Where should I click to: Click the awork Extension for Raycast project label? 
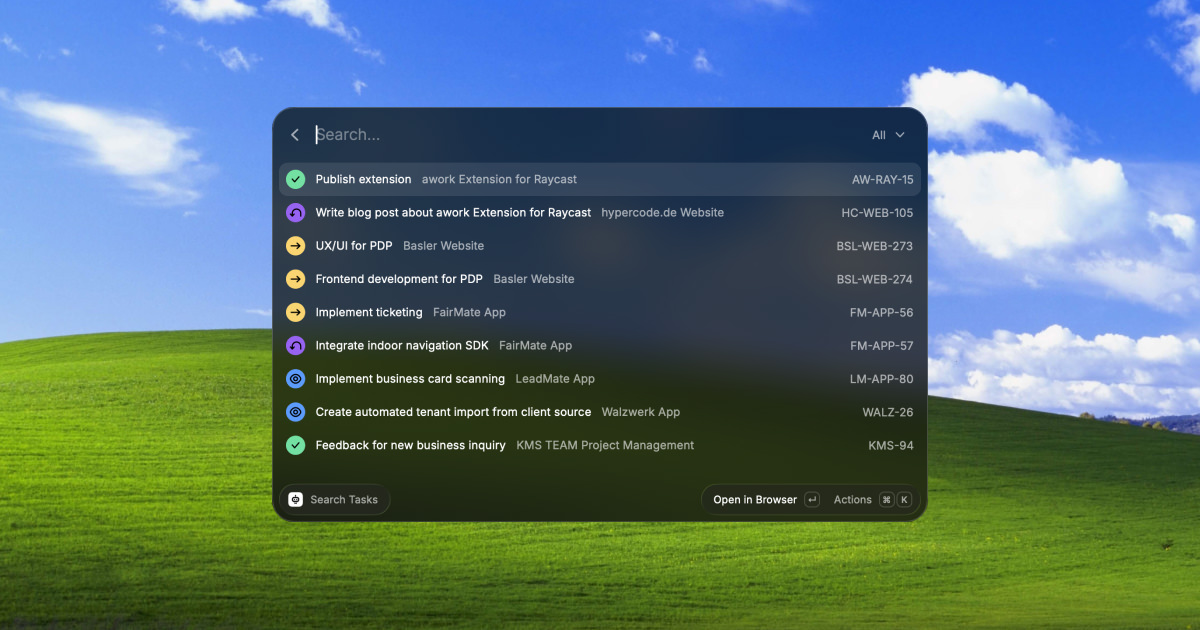pos(499,179)
